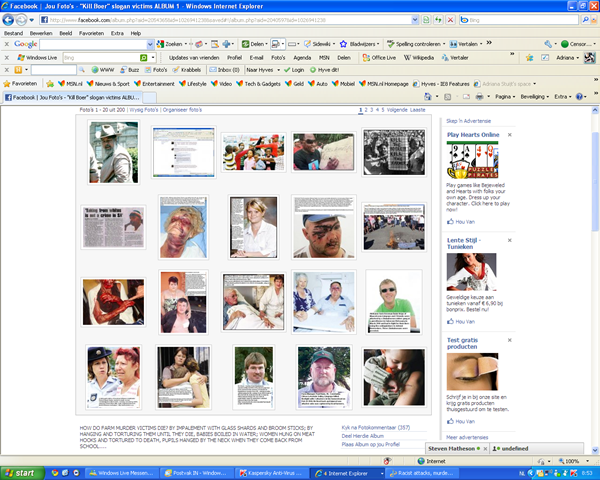Open the thumbnail of man in cowboy hat
Viewport: 600px width, 480px height.
pos(114,152)
